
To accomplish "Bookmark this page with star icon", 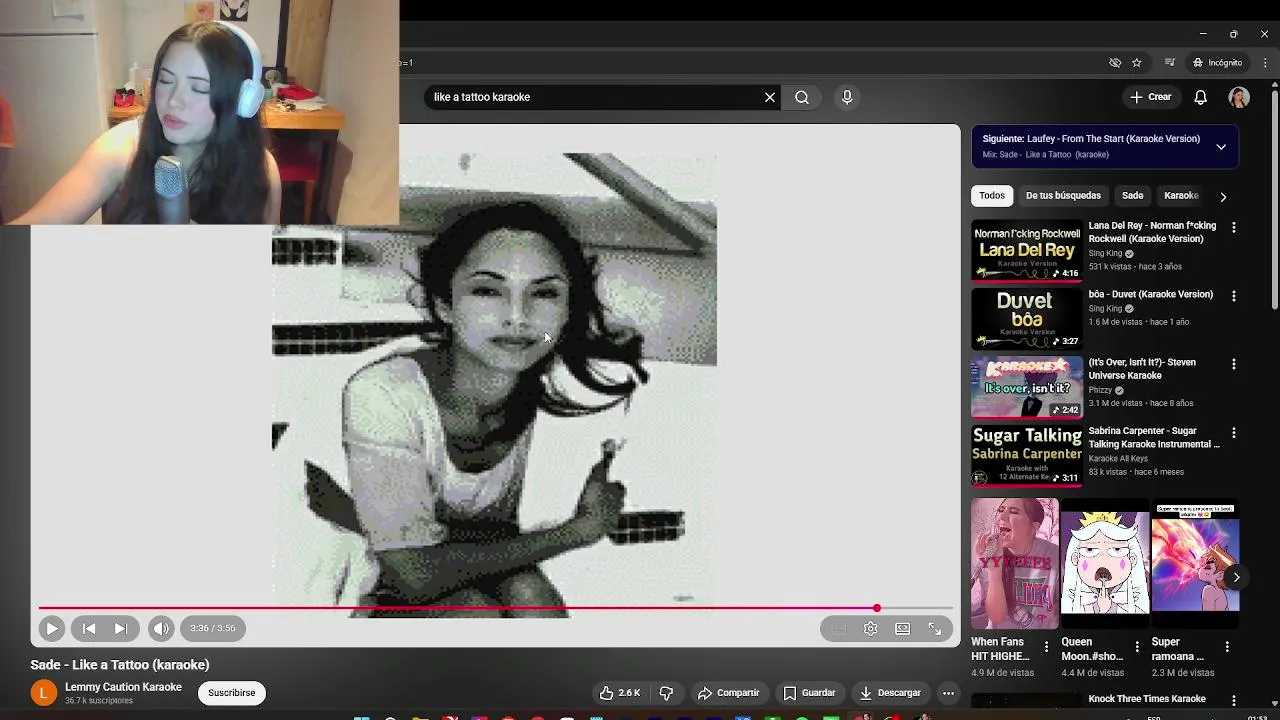I will tap(1137, 63).
